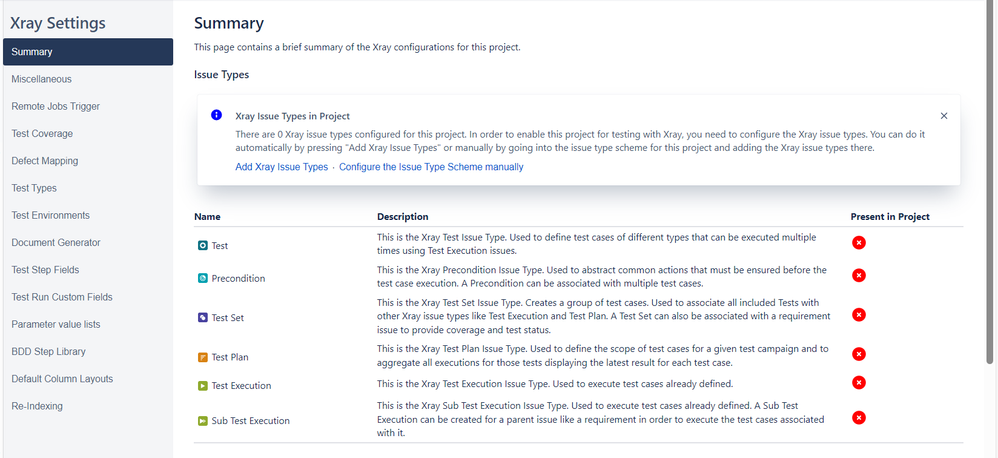Image resolution: width=998 pixels, height=458 pixels.
Task: Click the Xray Settings sidebar heading
Action: pyautogui.click(x=58, y=23)
